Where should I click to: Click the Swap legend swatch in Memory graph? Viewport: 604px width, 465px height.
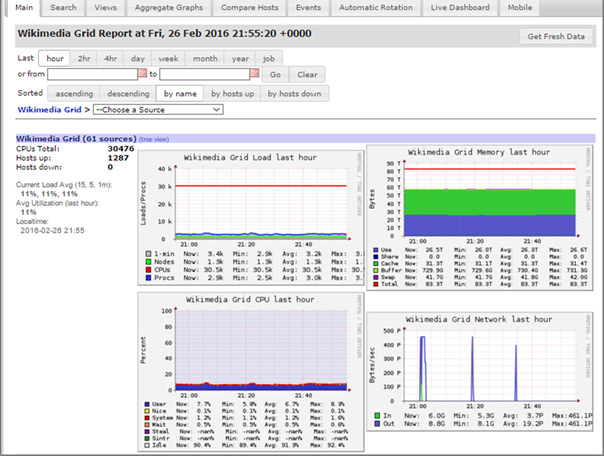click(x=376, y=277)
